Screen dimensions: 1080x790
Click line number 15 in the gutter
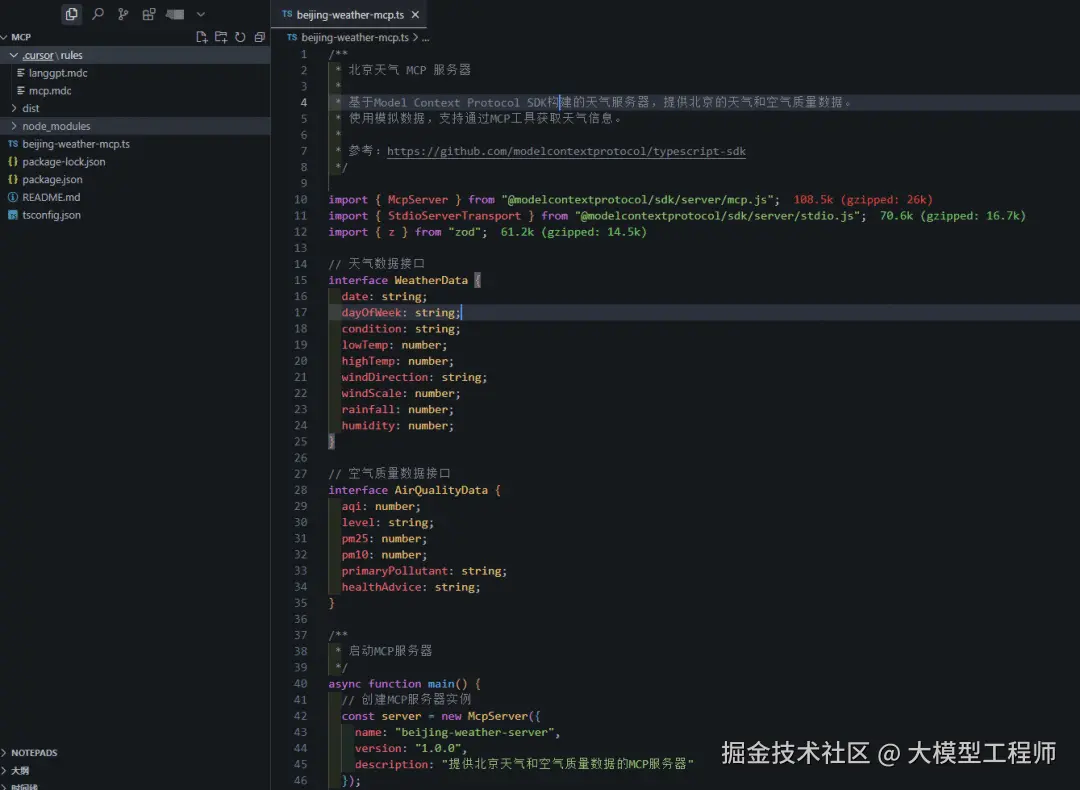[300, 280]
